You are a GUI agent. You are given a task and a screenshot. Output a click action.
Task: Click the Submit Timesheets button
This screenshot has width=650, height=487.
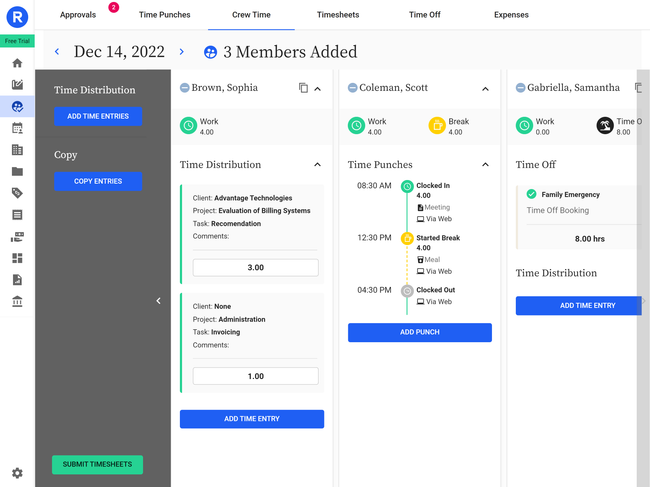click(97, 465)
